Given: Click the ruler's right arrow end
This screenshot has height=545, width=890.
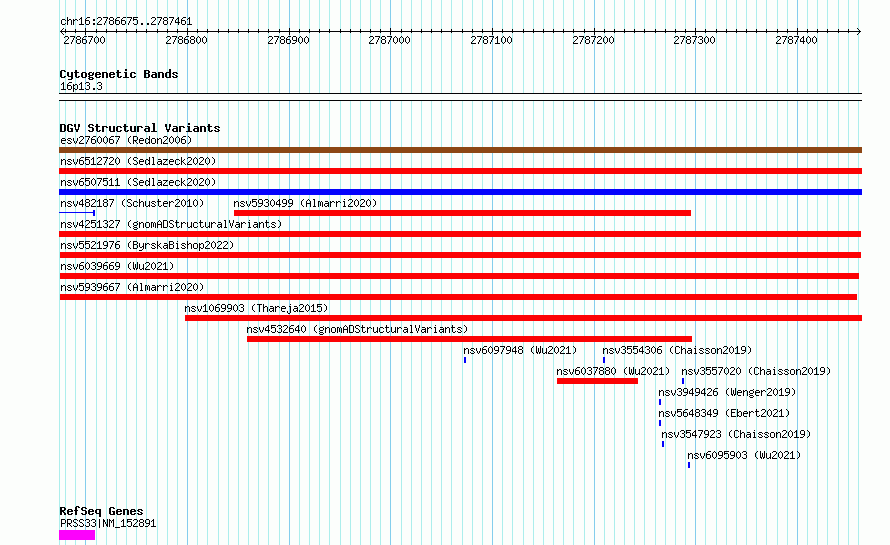Looking at the screenshot, I should coord(859,32).
